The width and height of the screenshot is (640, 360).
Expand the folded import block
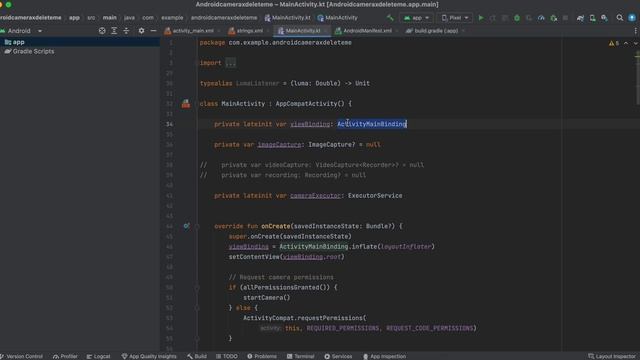click(x=231, y=63)
